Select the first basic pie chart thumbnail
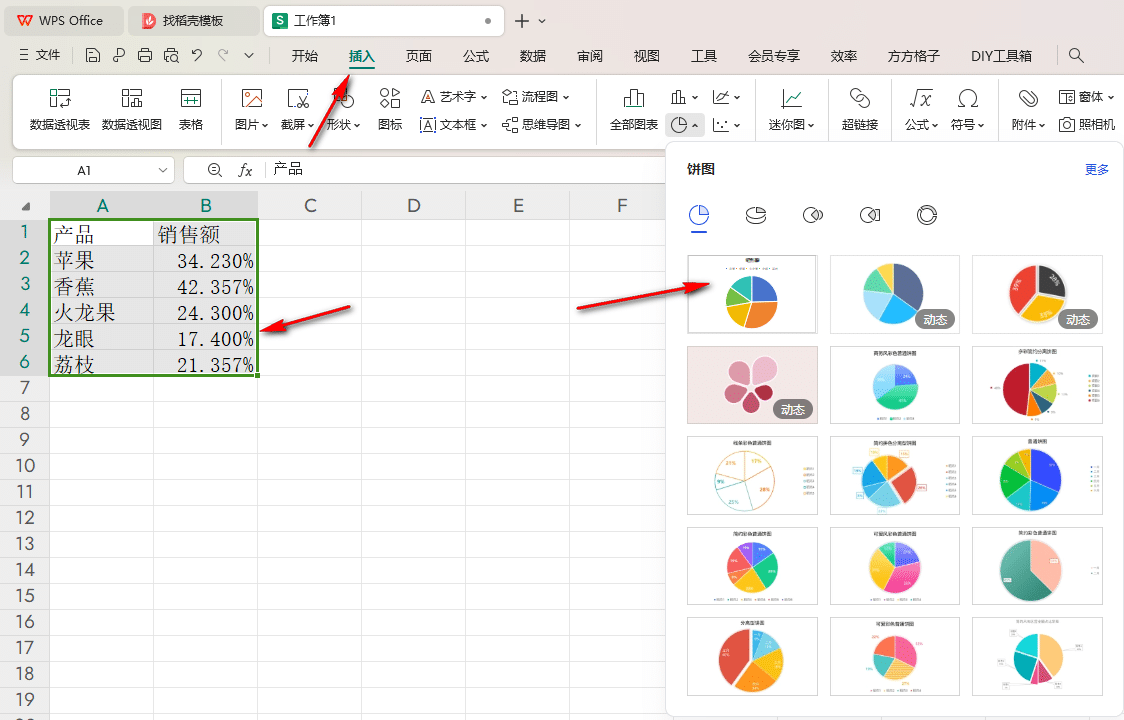This screenshot has width=1124, height=720. point(752,294)
